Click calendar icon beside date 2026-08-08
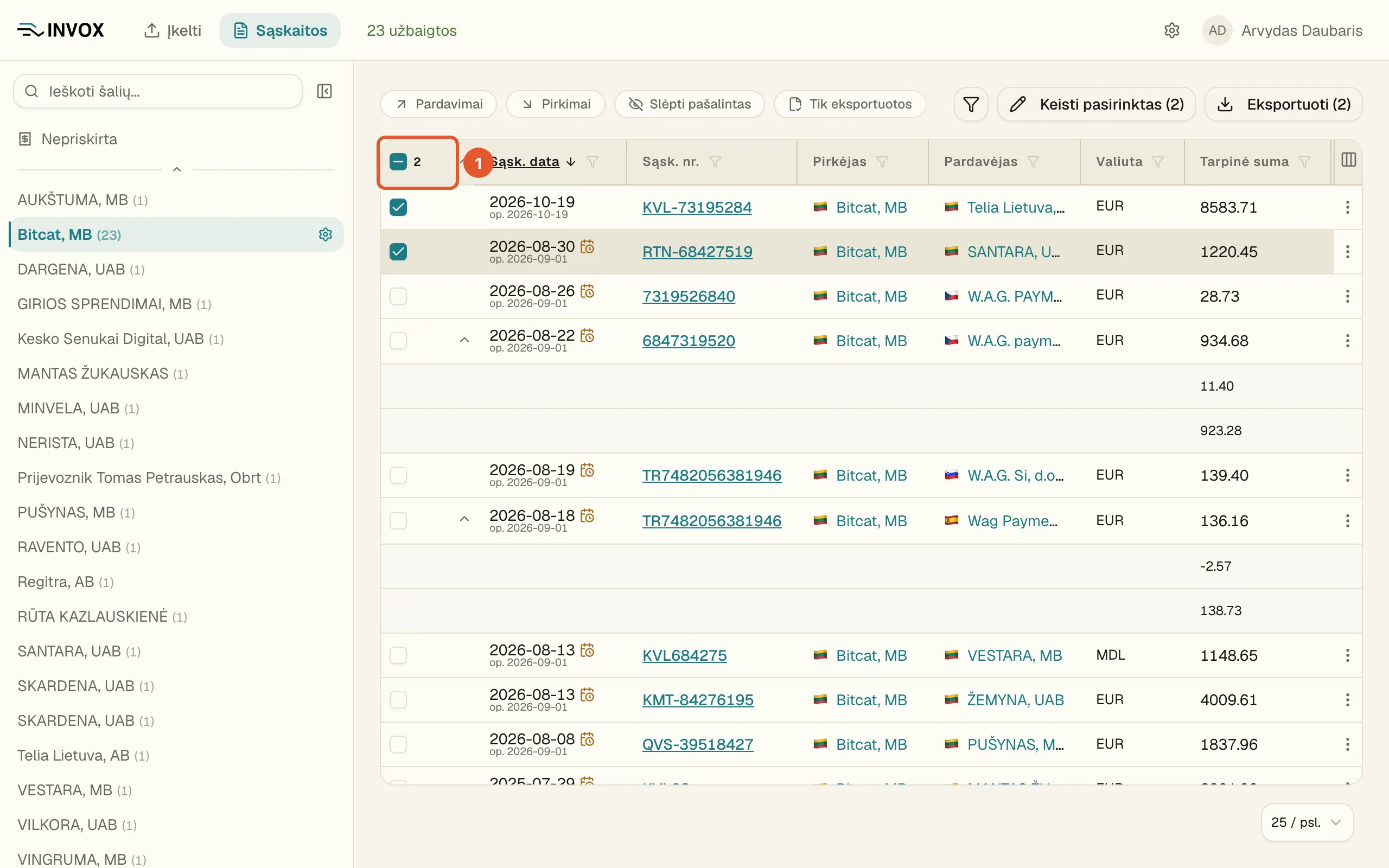 [x=587, y=739]
